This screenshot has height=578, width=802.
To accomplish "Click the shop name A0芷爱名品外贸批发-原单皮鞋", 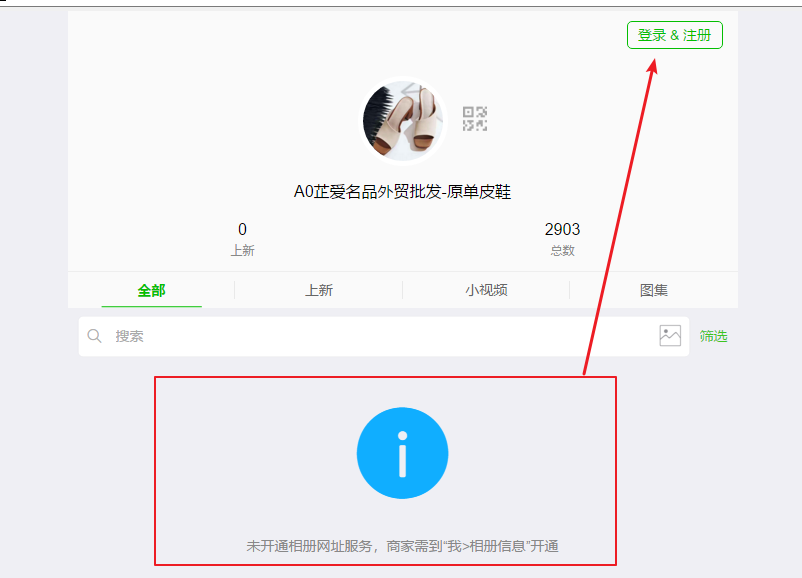I will (x=402, y=192).
